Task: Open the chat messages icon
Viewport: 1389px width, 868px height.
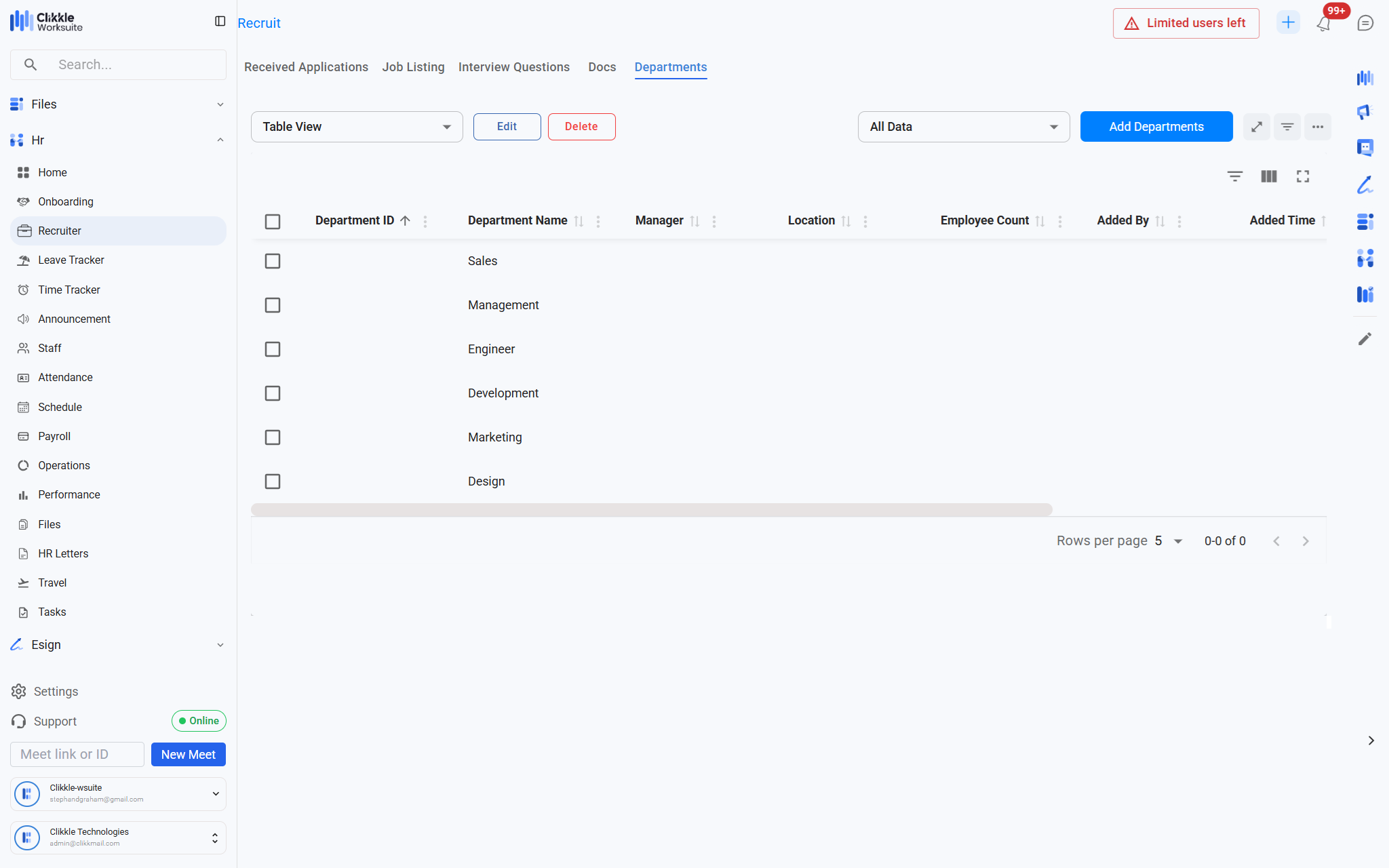Action: [x=1365, y=23]
